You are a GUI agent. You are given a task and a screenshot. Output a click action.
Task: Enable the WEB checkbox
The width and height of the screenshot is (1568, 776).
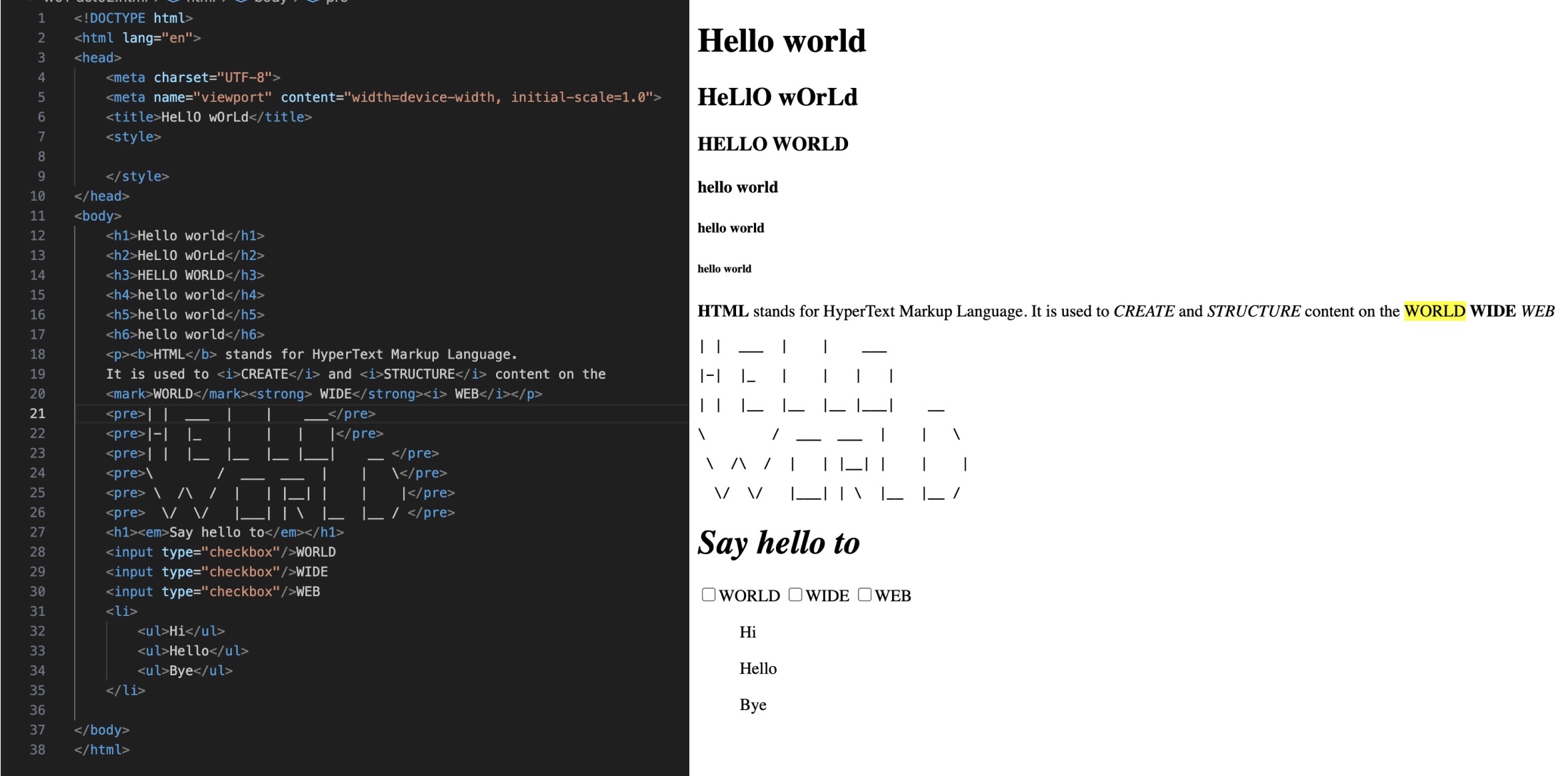click(x=865, y=595)
